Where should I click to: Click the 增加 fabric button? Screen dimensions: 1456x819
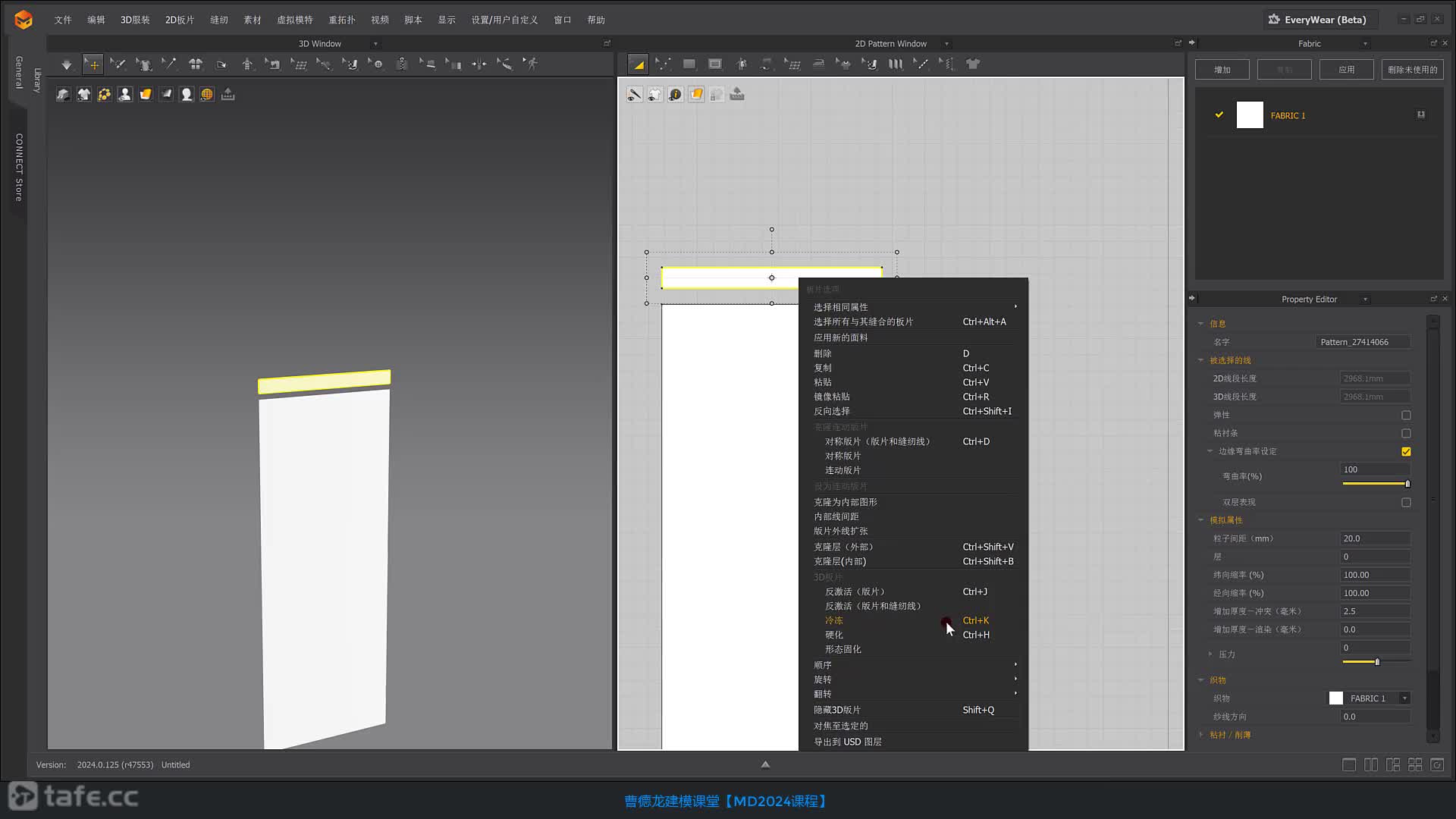(1222, 70)
